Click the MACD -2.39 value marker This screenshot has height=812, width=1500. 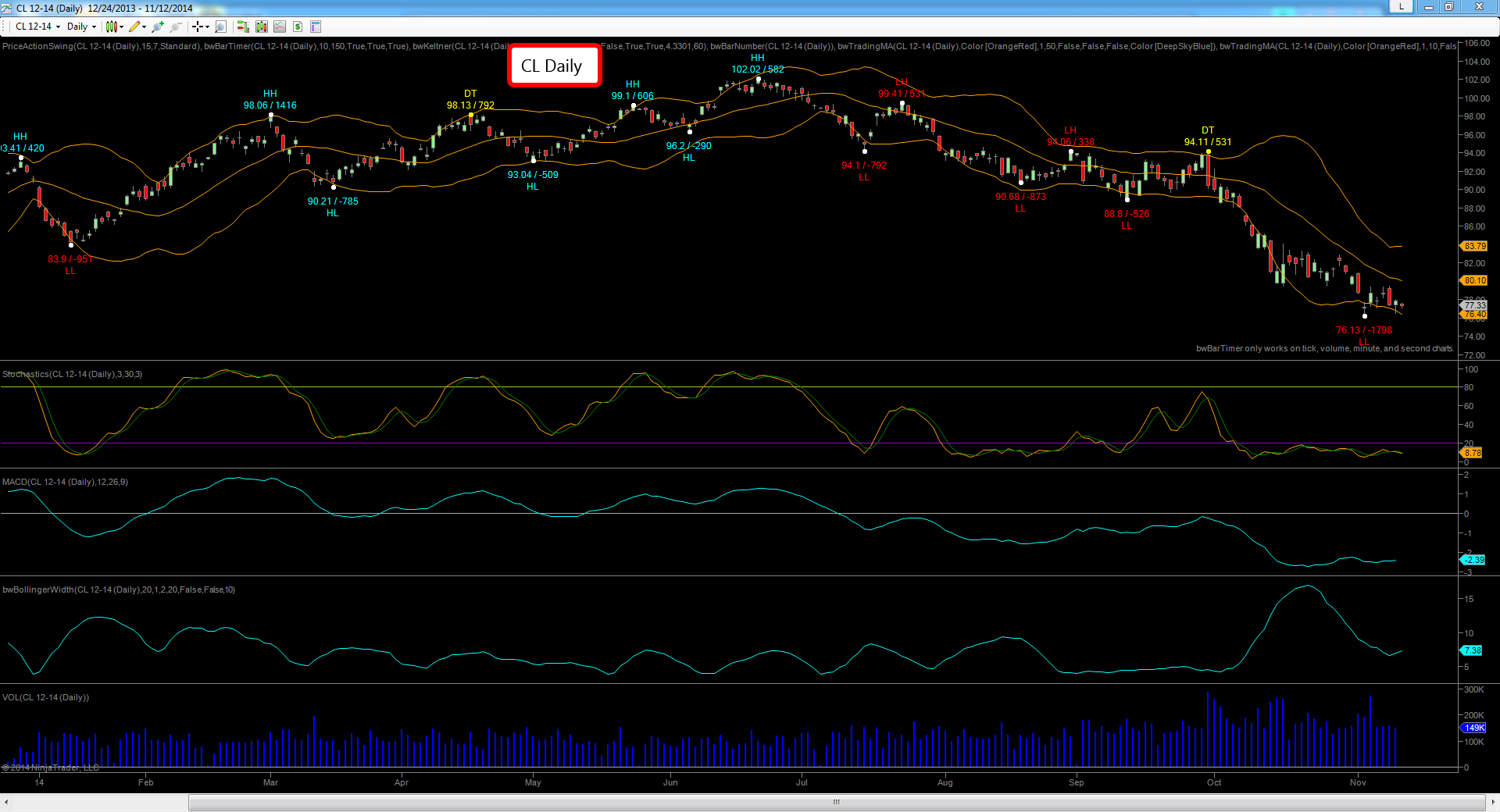(1473, 560)
